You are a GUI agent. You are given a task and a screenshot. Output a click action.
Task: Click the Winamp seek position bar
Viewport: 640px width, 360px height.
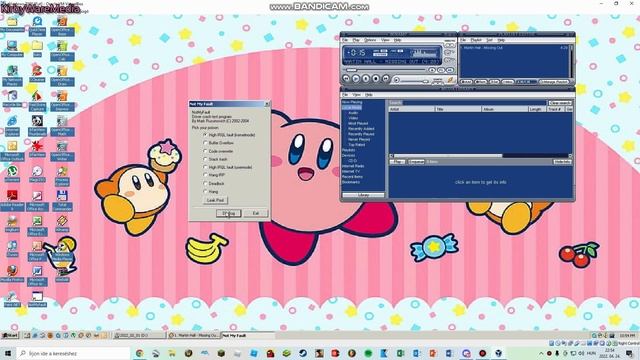(386, 70)
